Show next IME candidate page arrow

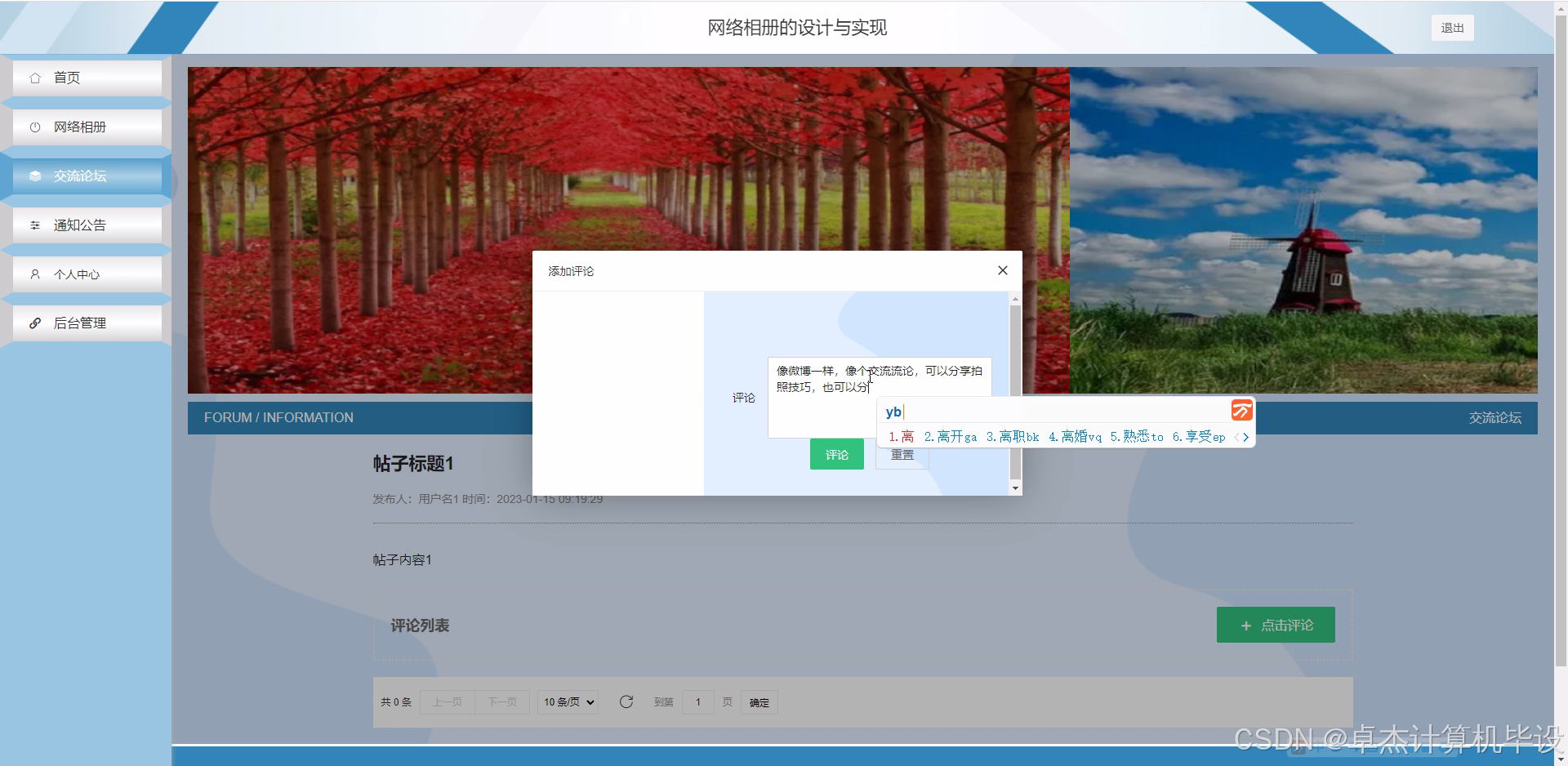click(1245, 437)
